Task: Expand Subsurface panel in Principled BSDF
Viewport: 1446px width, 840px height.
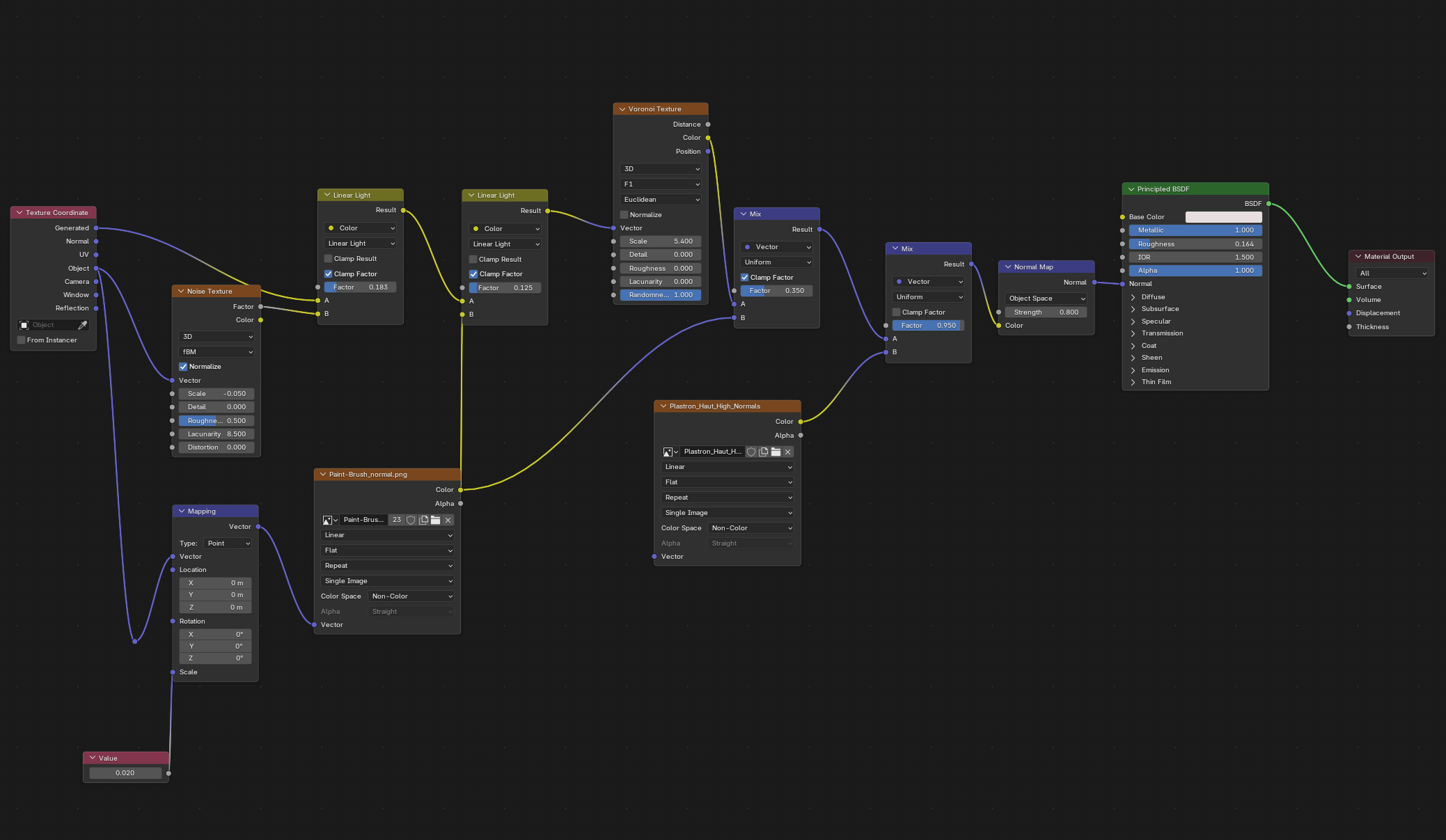Action: click(1133, 309)
